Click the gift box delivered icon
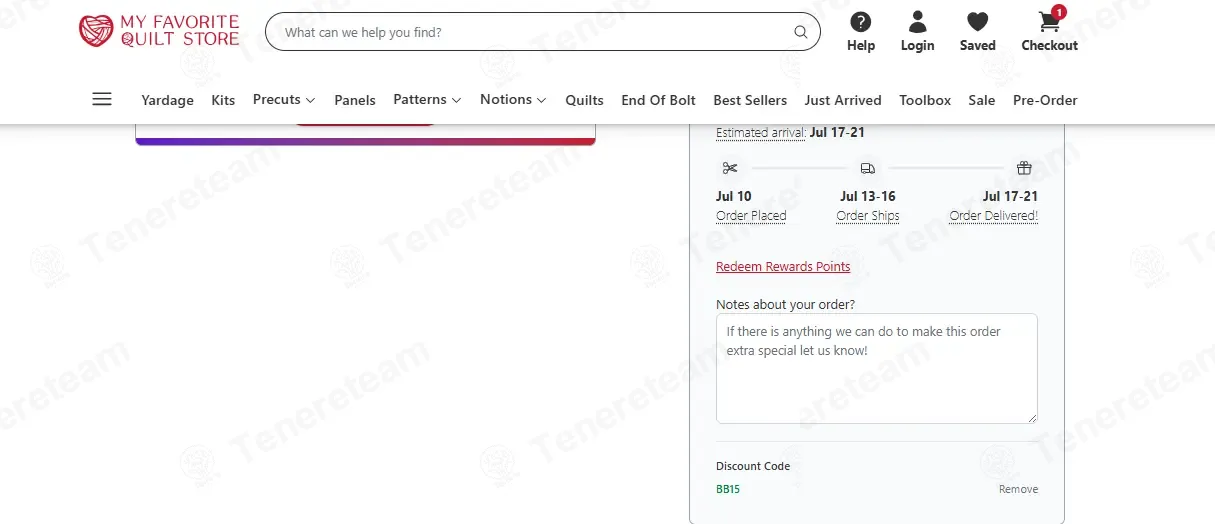The image size is (1215, 524). 1024,168
